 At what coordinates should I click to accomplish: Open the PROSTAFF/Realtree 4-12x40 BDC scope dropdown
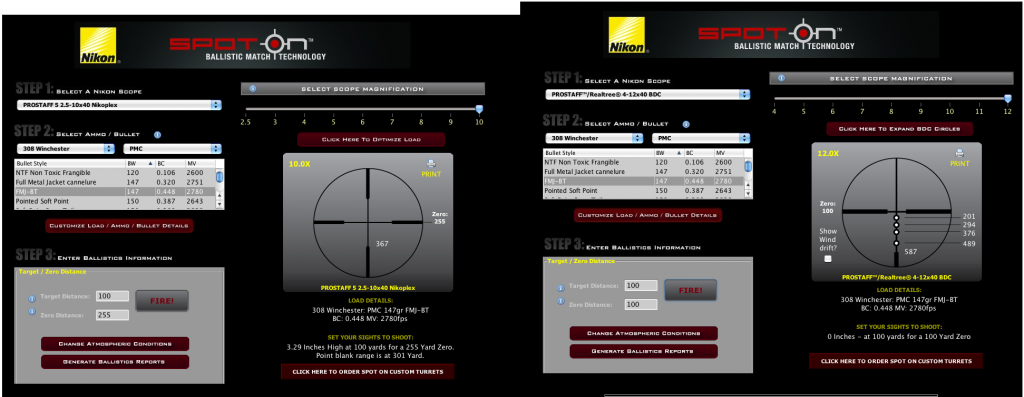pyautogui.click(x=647, y=94)
